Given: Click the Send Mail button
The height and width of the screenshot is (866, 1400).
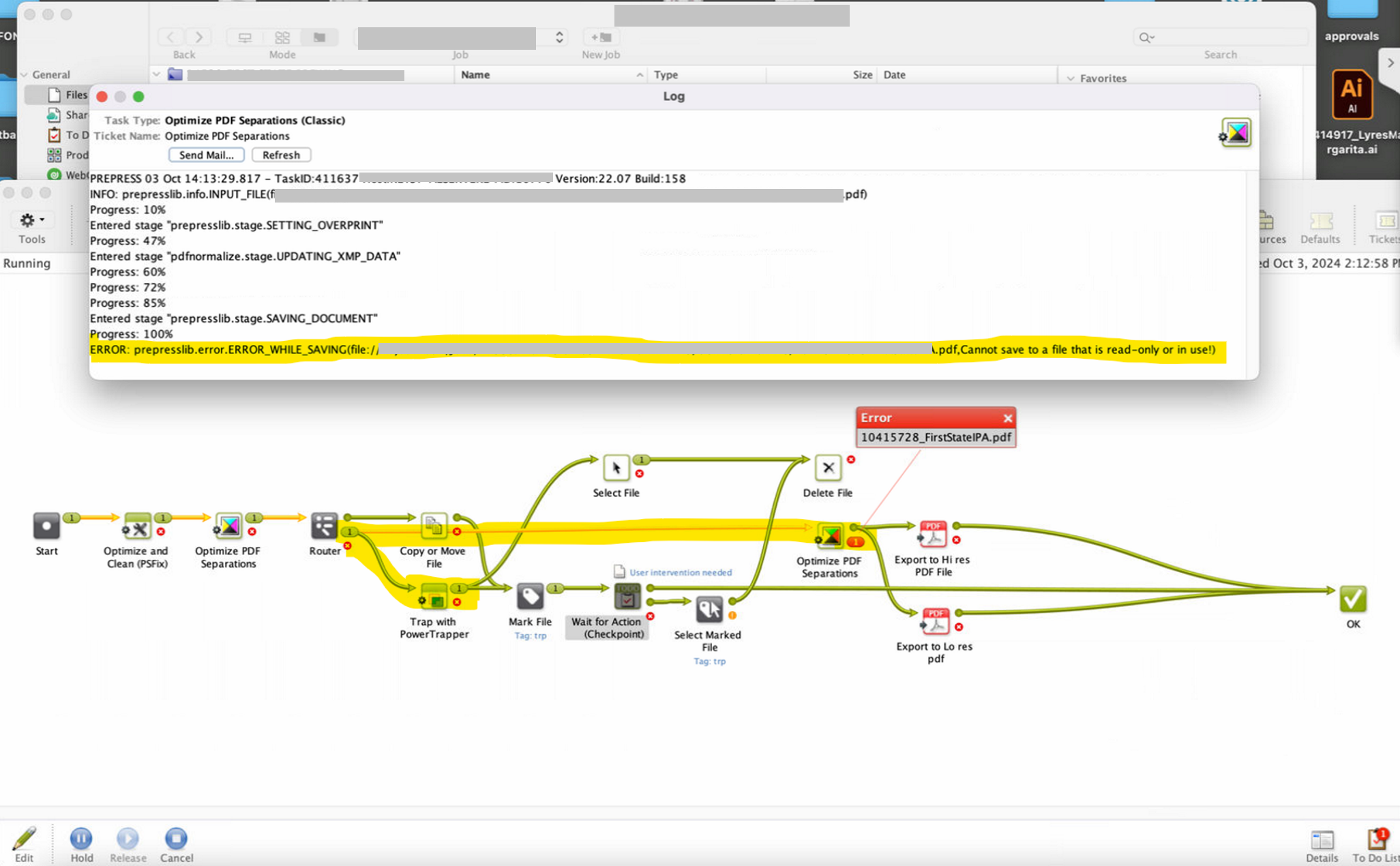Looking at the screenshot, I should (206, 154).
